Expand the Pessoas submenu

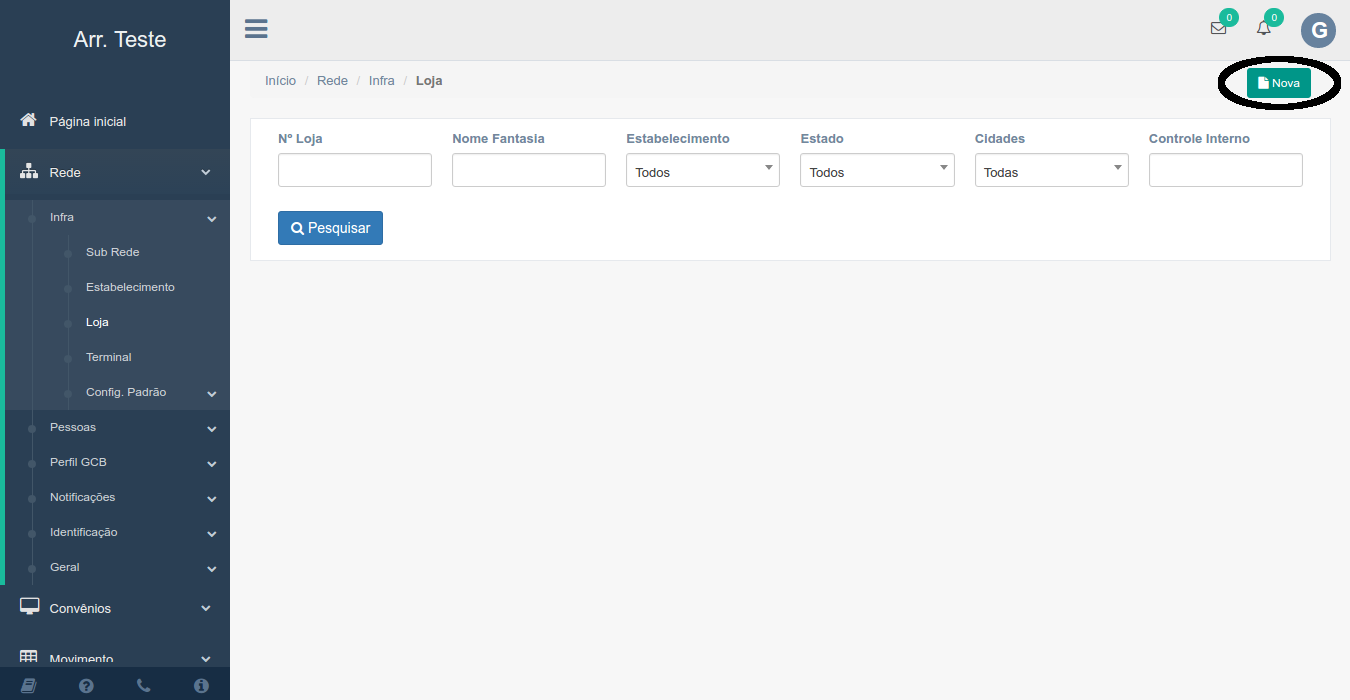(73, 427)
